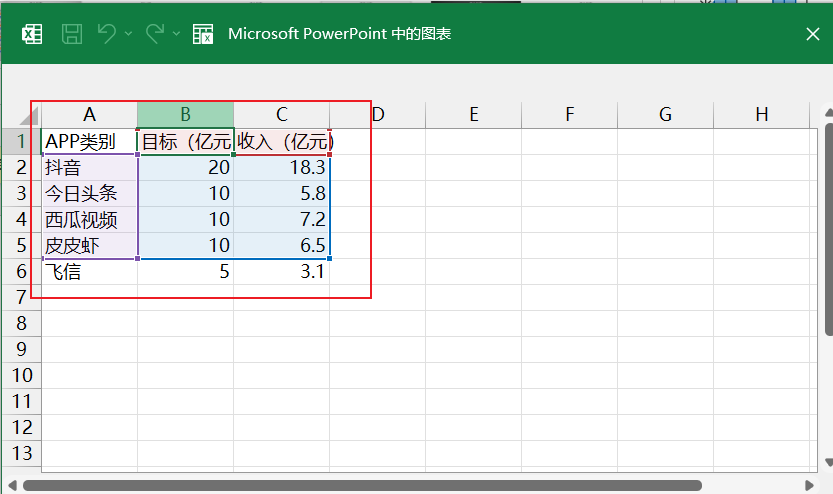Screen dimensions: 833x494
Task: Click the 收入（亿元） header cell
Action: (281, 141)
